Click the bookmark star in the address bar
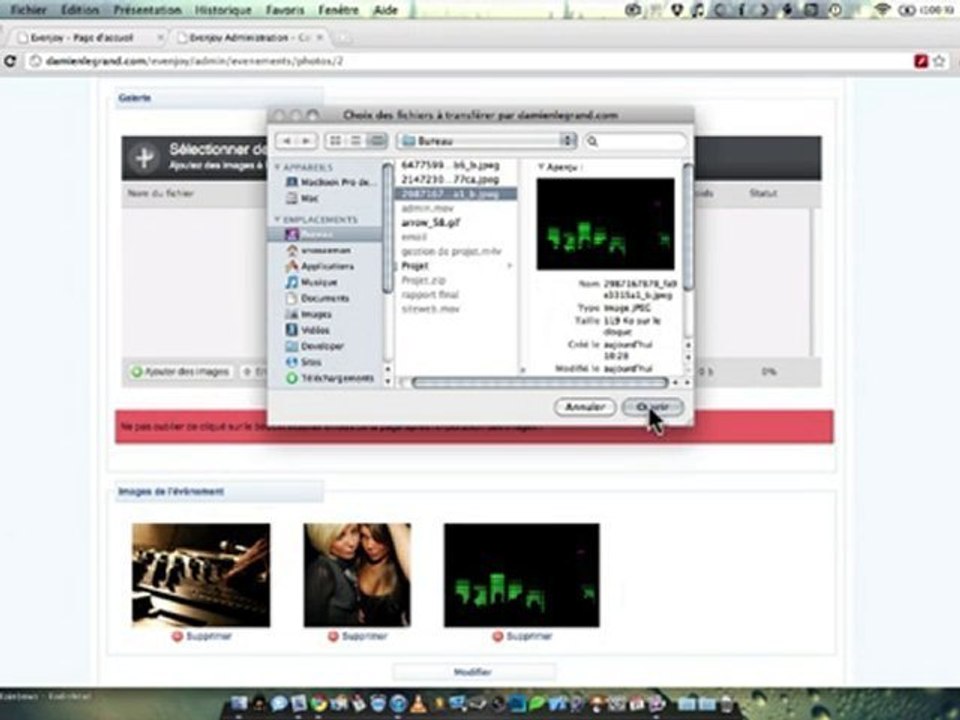 pyautogui.click(x=940, y=61)
